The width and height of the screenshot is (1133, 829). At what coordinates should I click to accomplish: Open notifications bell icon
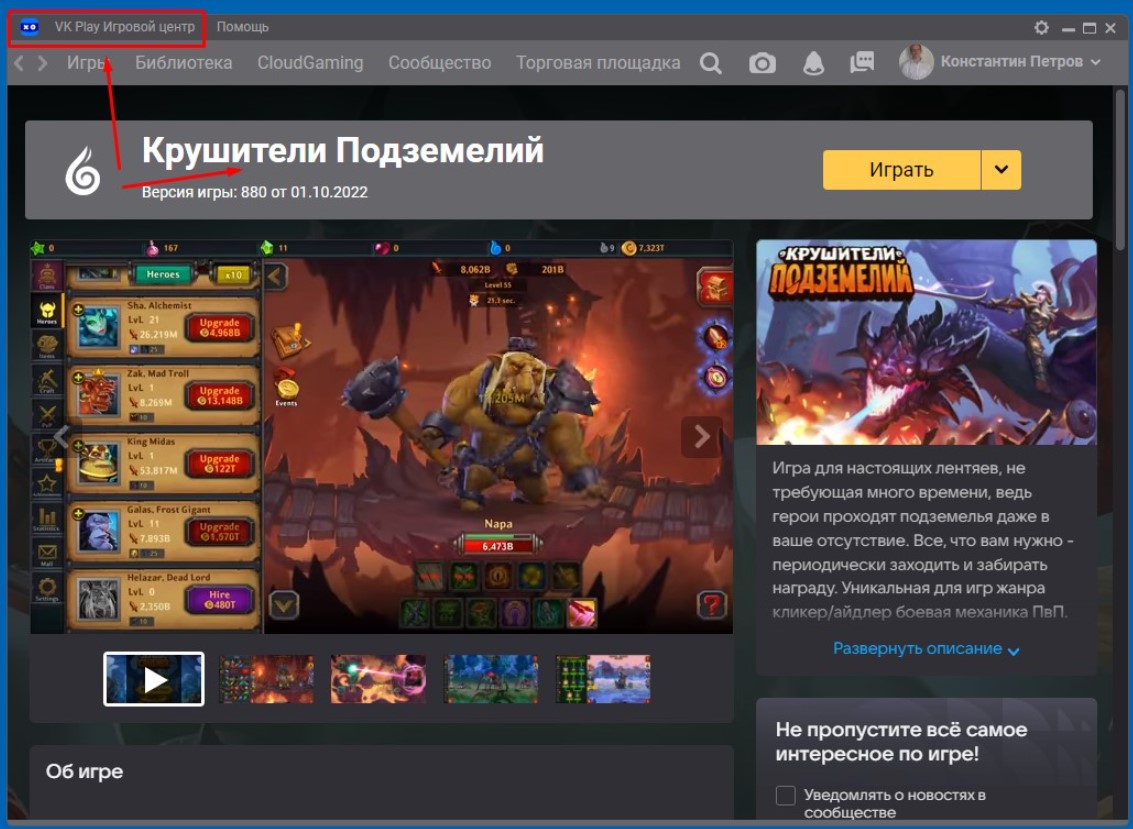[813, 63]
